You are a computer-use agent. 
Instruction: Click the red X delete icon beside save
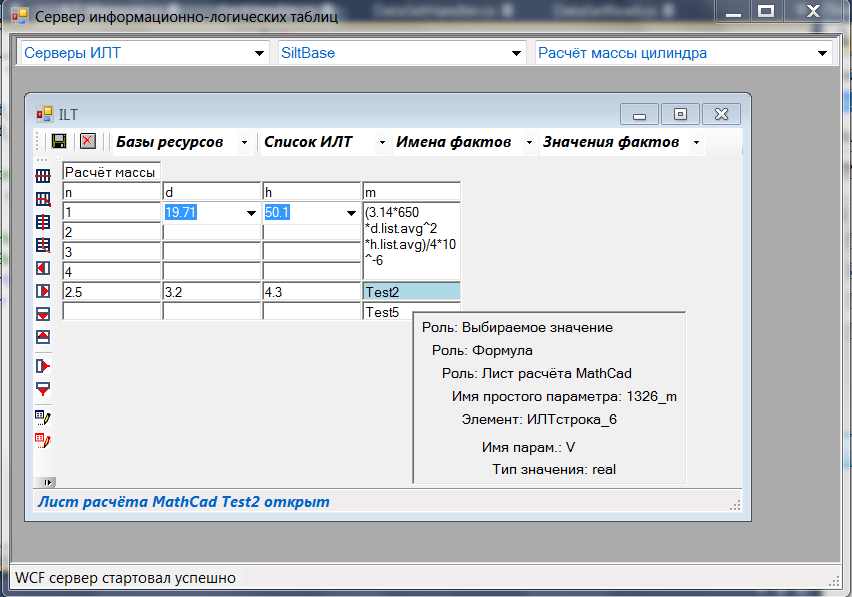coord(87,141)
